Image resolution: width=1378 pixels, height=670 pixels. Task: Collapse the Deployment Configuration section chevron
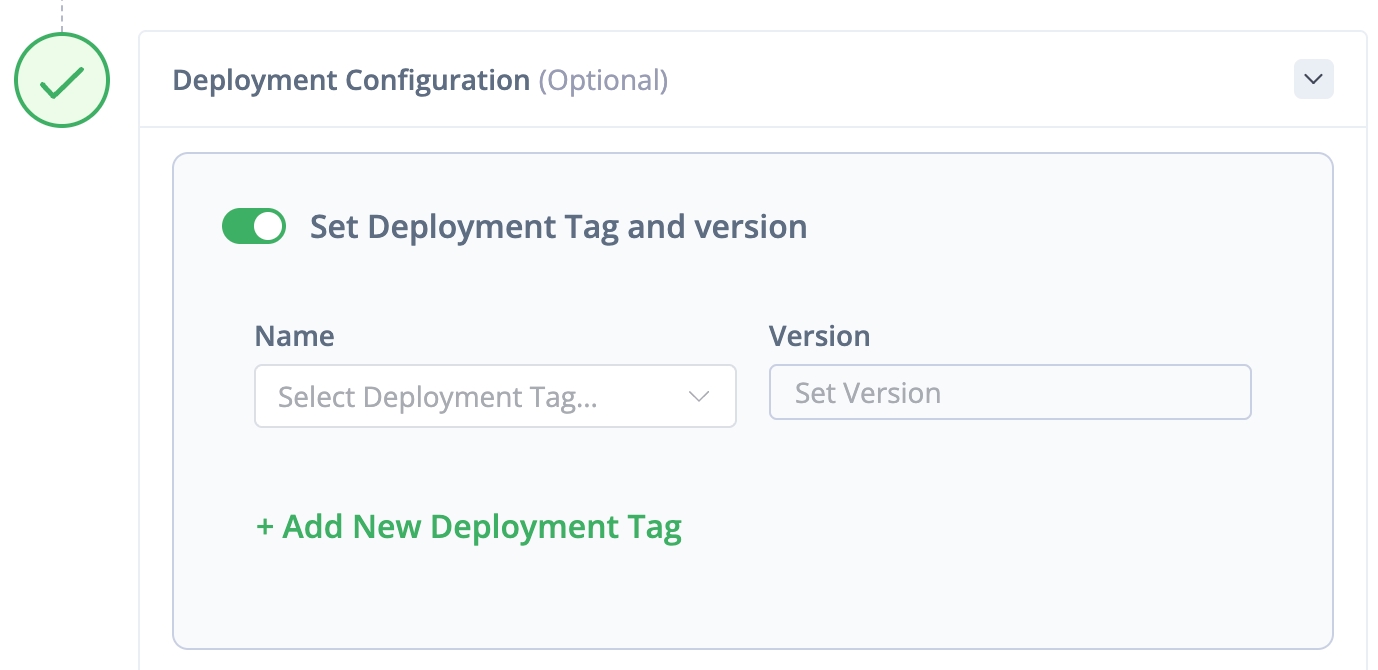pyautogui.click(x=1313, y=79)
